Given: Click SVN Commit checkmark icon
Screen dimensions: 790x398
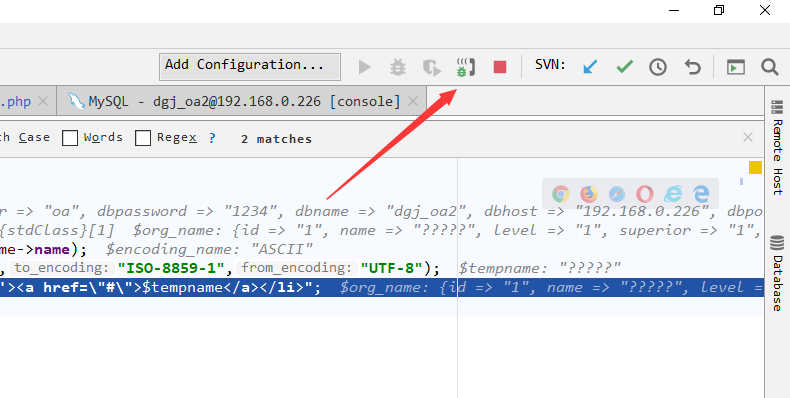Looking at the screenshot, I should click(624, 67).
